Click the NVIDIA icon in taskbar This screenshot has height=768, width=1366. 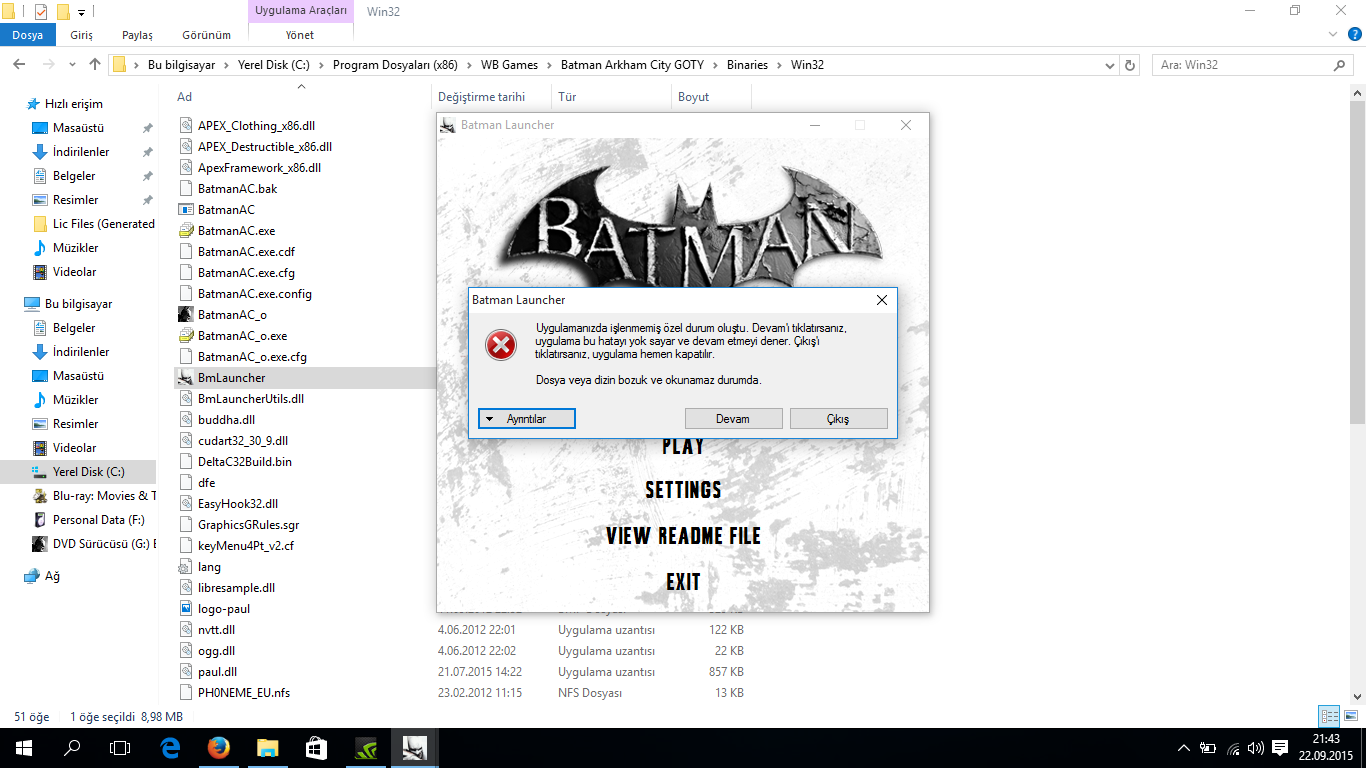click(365, 747)
